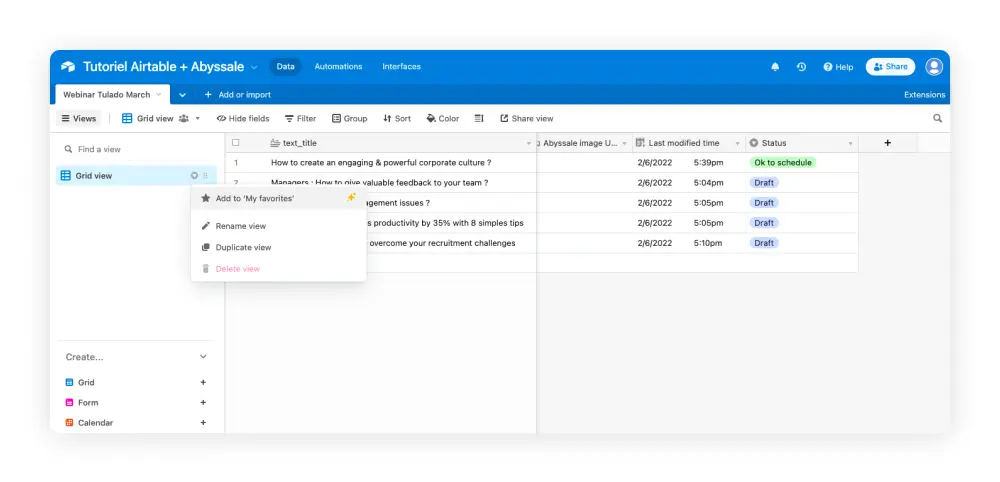Open base history clock icon

[x=802, y=66]
